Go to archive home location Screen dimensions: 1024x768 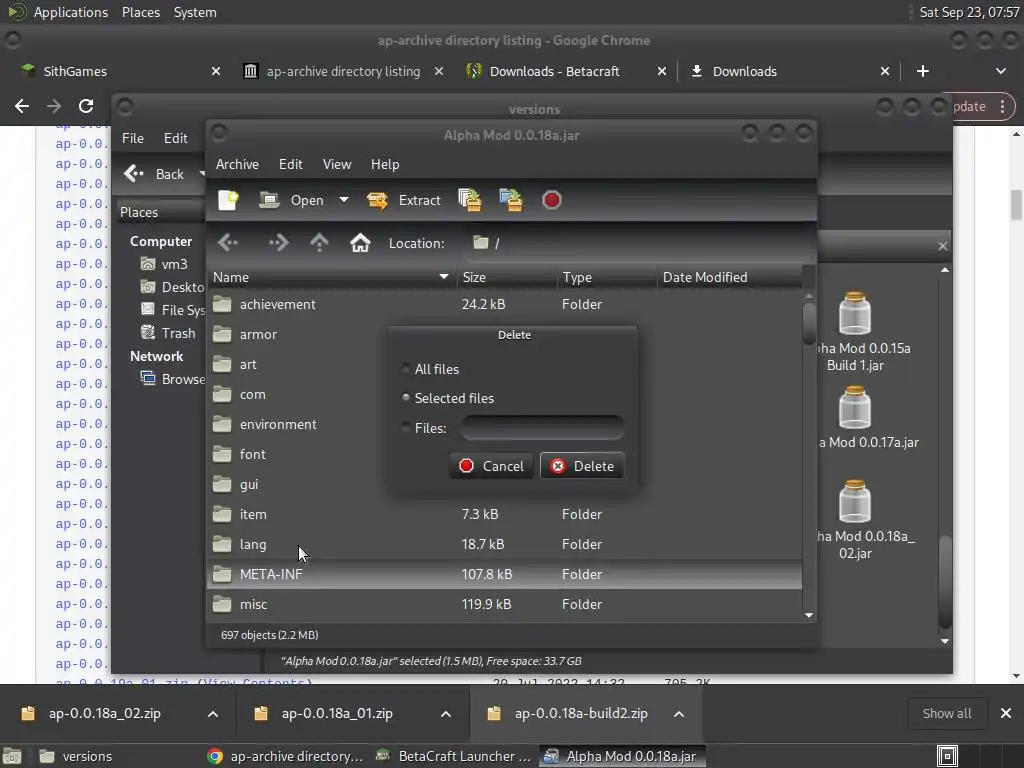(360, 243)
